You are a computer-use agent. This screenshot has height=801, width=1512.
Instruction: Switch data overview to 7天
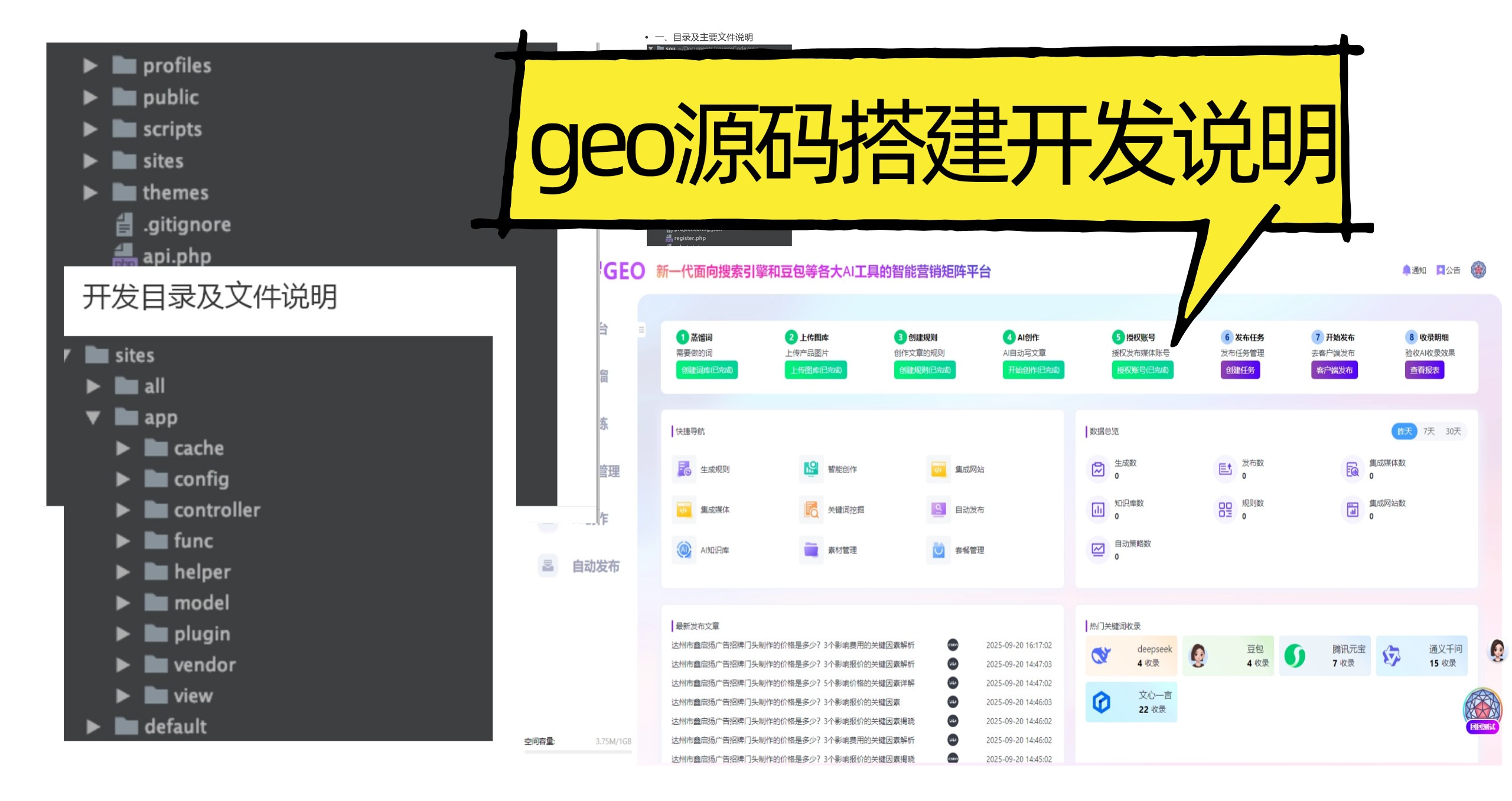1429,431
